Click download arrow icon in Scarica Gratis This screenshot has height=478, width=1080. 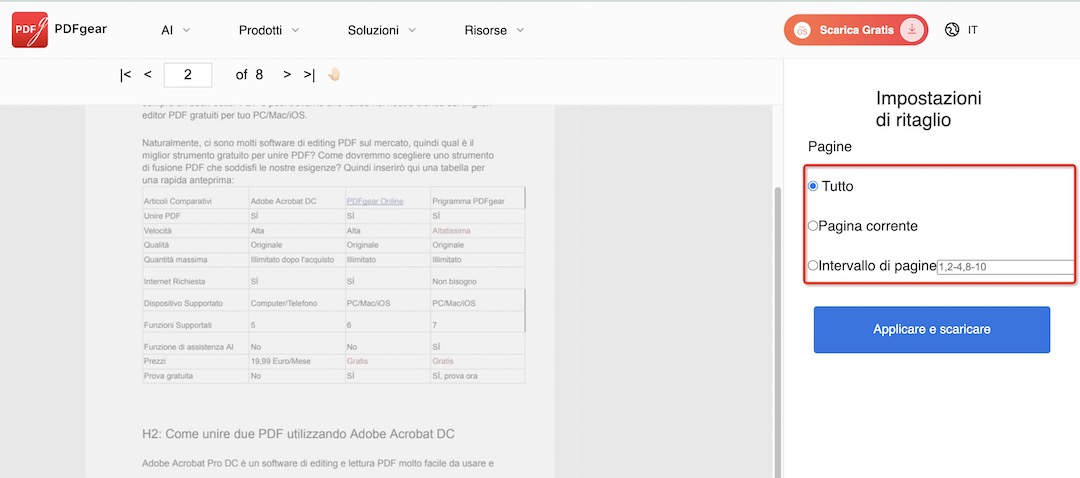click(910, 30)
